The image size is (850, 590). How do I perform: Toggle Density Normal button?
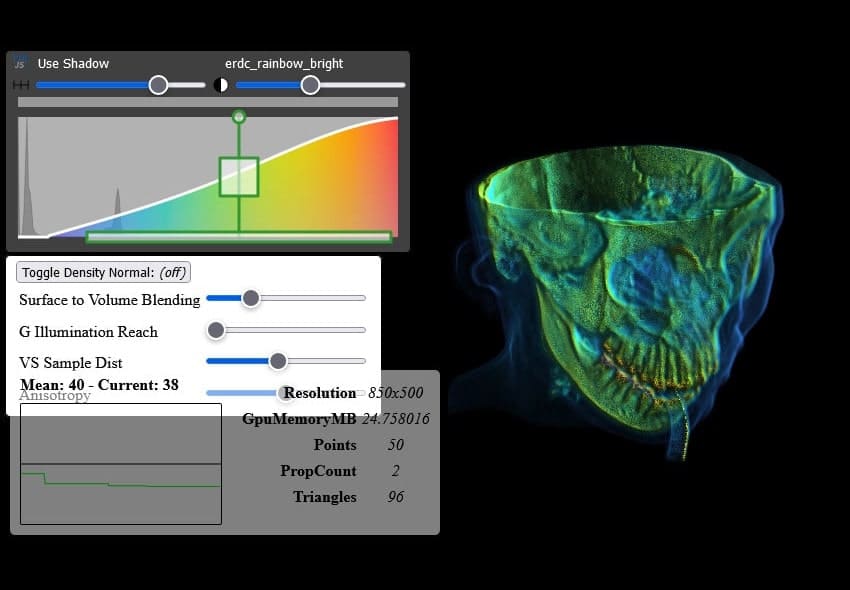[x=104, y=273]
